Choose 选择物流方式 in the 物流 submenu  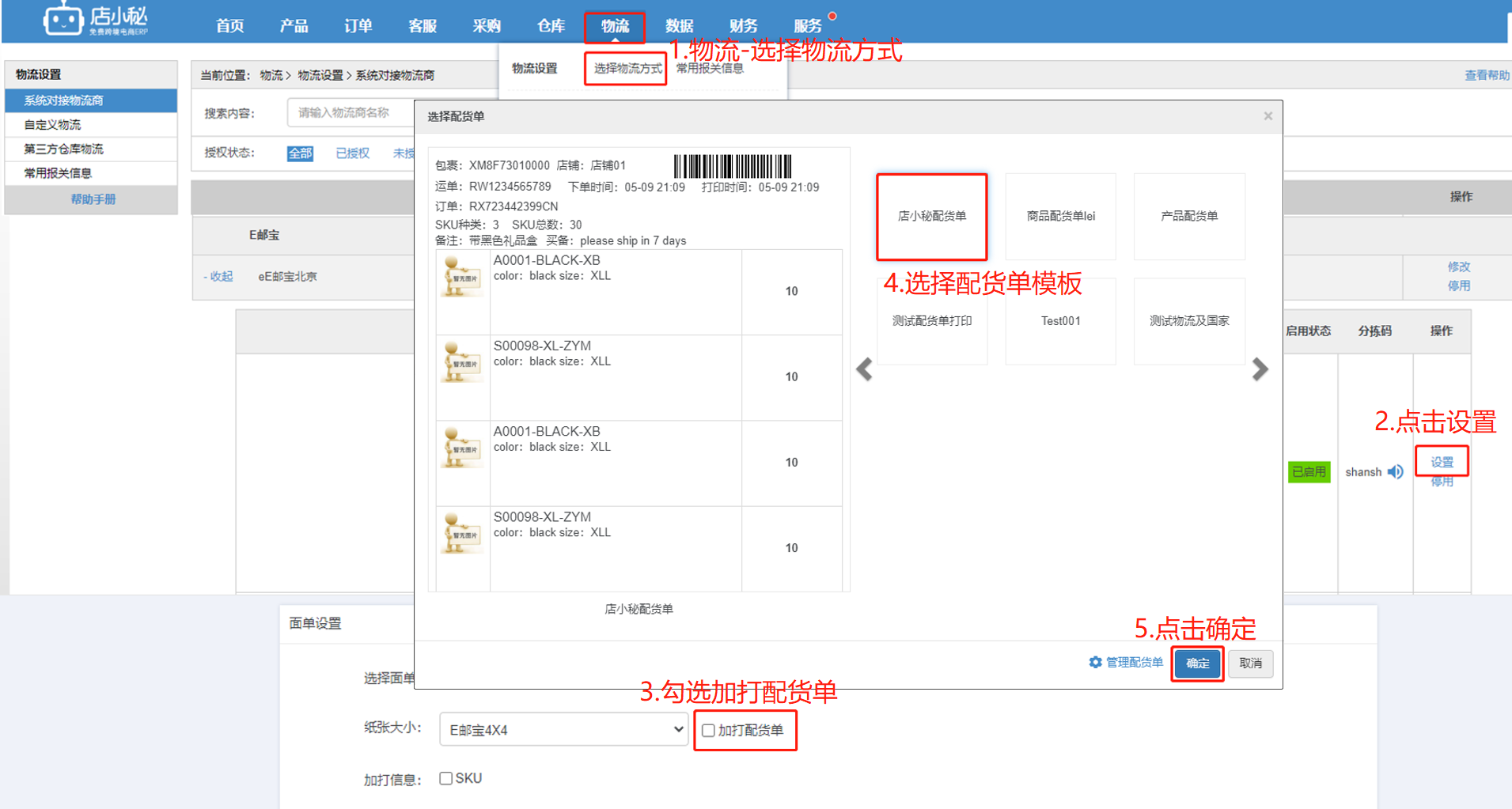point(627,69)
